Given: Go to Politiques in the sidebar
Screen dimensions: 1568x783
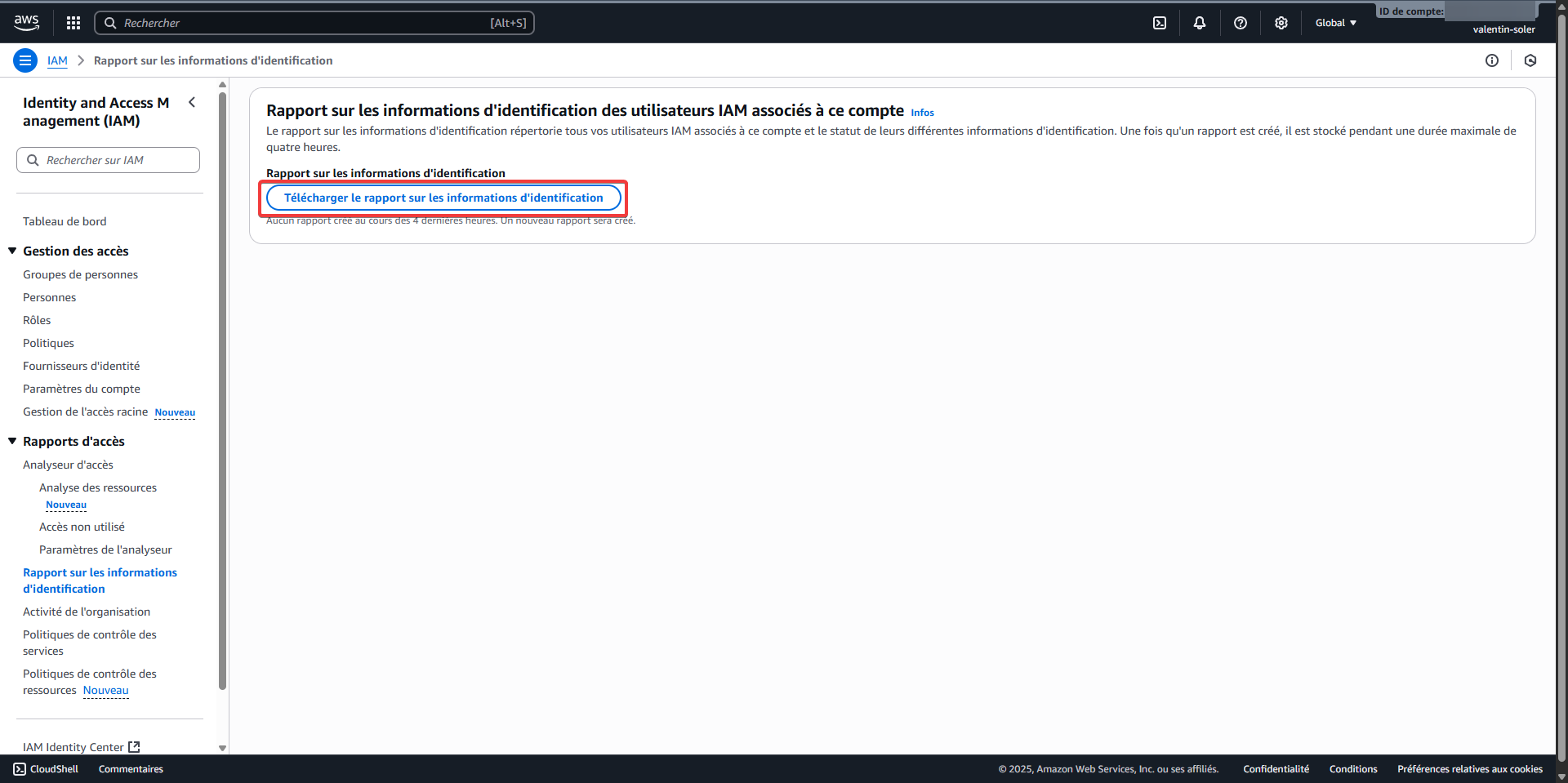Looking at the screenshot, I should click(x=48, y=343).
